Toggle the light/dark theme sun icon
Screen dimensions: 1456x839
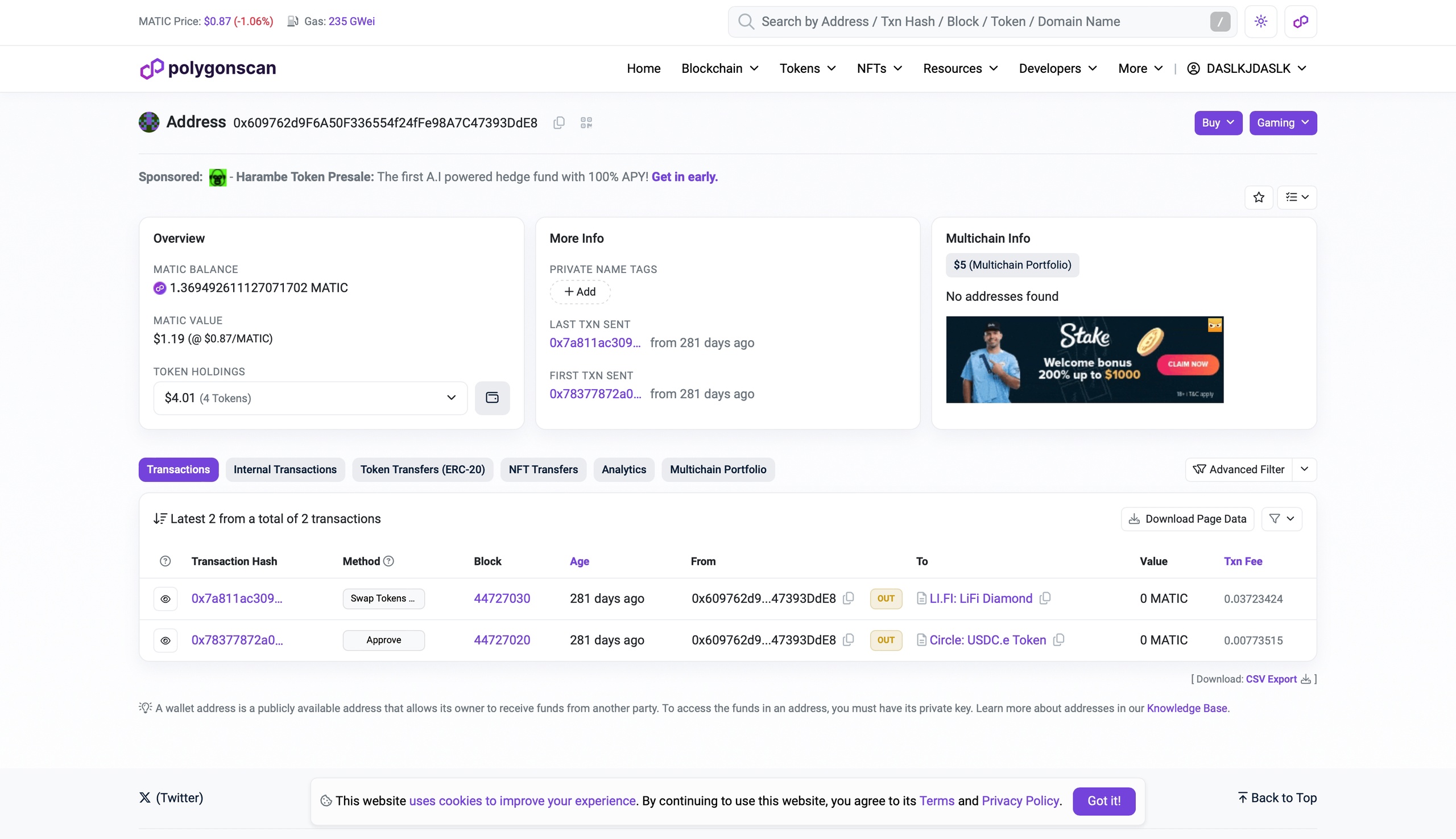pos(1261,21)
